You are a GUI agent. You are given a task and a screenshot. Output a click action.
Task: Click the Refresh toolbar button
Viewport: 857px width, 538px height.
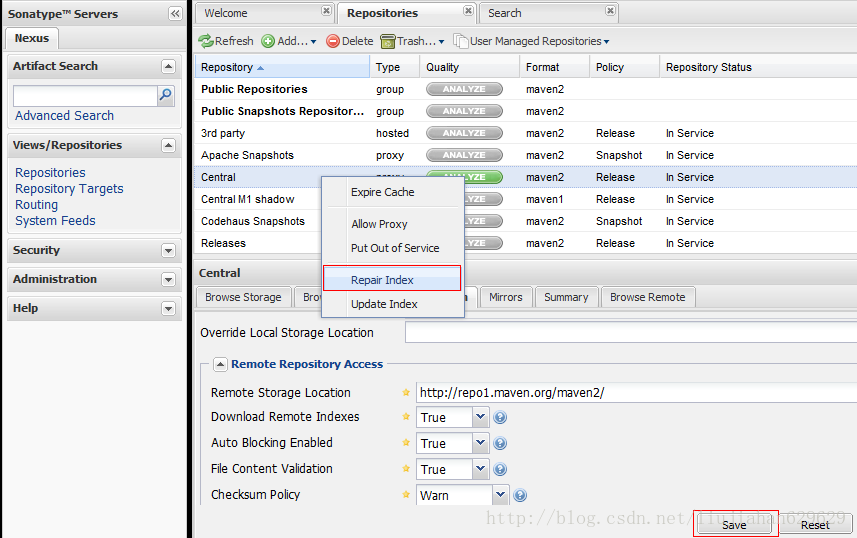pyautogui.click(x=226, y=41)
